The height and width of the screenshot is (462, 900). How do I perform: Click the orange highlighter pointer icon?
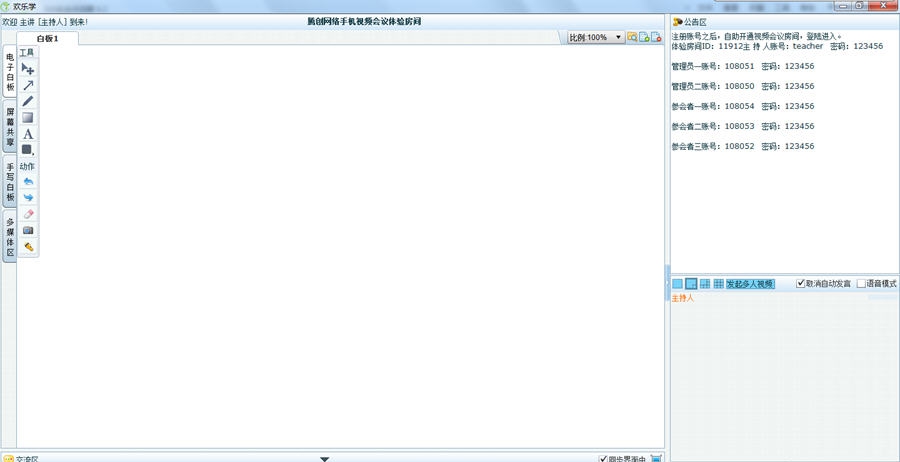coord(28,247)
